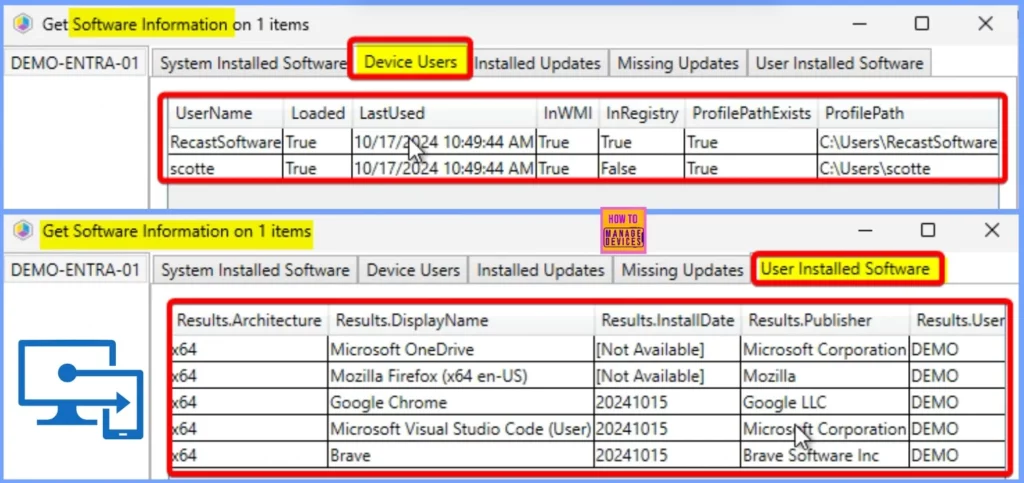Screen dimensions: 1024x483
Task: Click the DEMO user cell in OneDrive row
Action: click(957, 349)
